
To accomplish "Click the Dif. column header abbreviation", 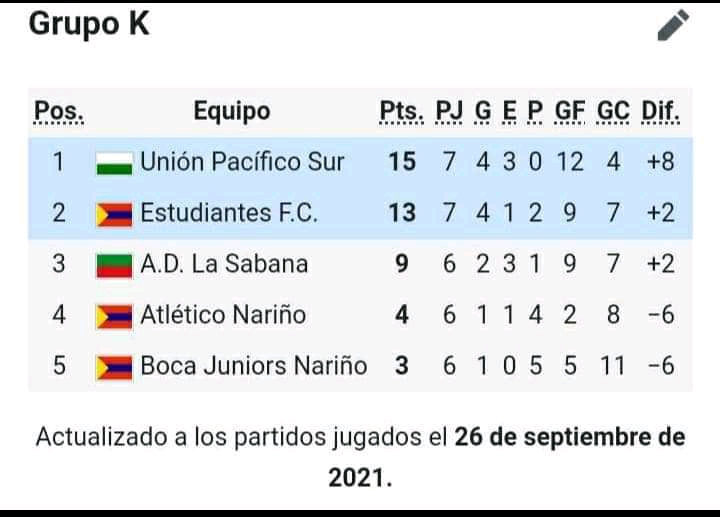I will [x=660, y=112].
